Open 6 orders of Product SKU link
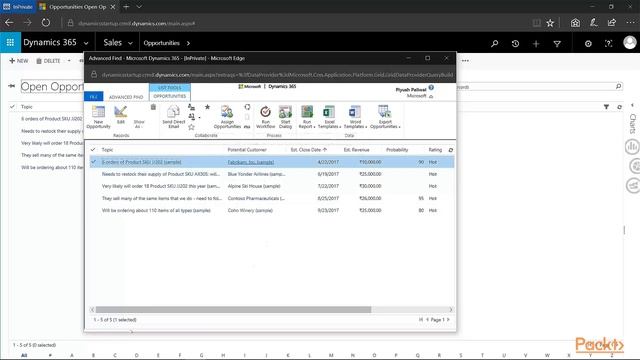 pos(142,162)
